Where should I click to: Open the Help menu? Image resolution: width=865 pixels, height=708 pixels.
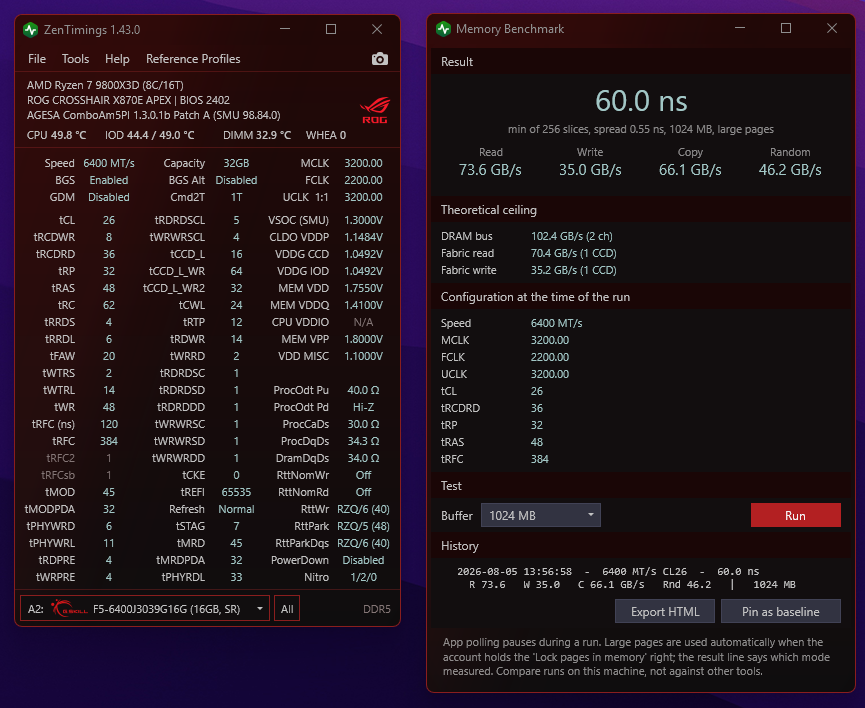(x=117, y=59)
